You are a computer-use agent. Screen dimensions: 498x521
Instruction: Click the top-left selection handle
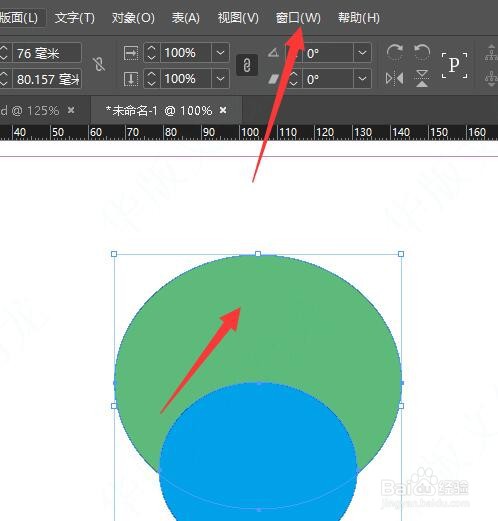point(114,254)
